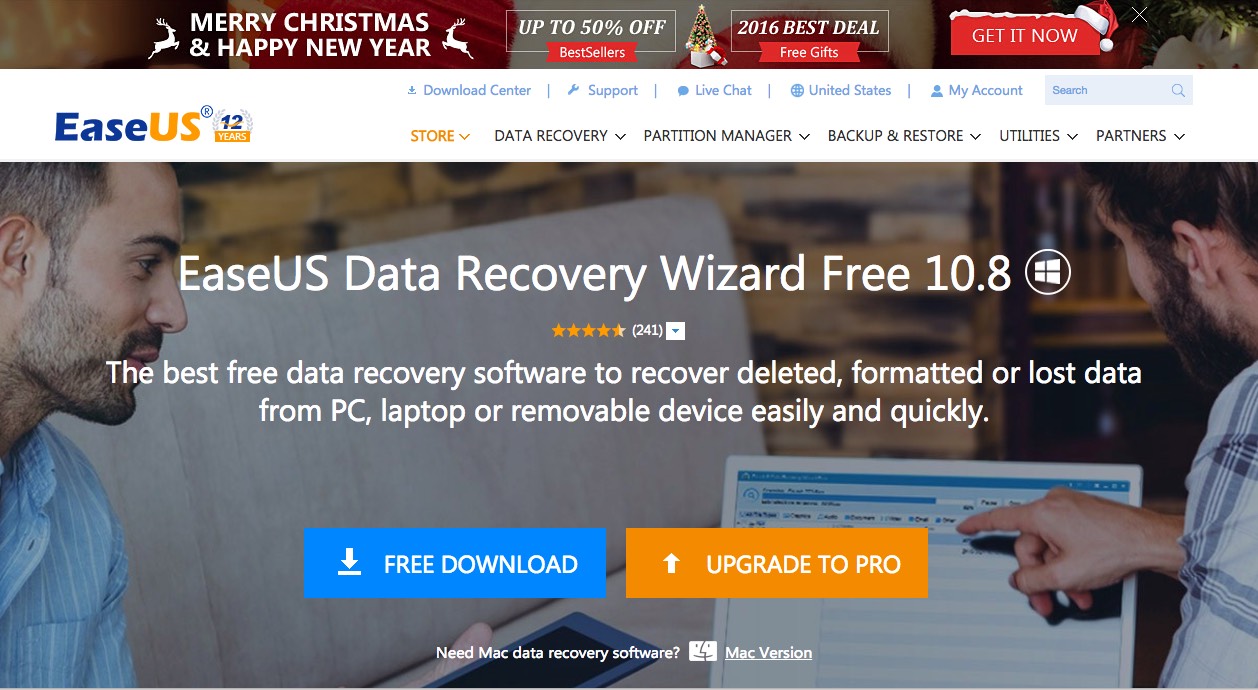
Task: Open the Mac Version link
Action: pos(768,653)
